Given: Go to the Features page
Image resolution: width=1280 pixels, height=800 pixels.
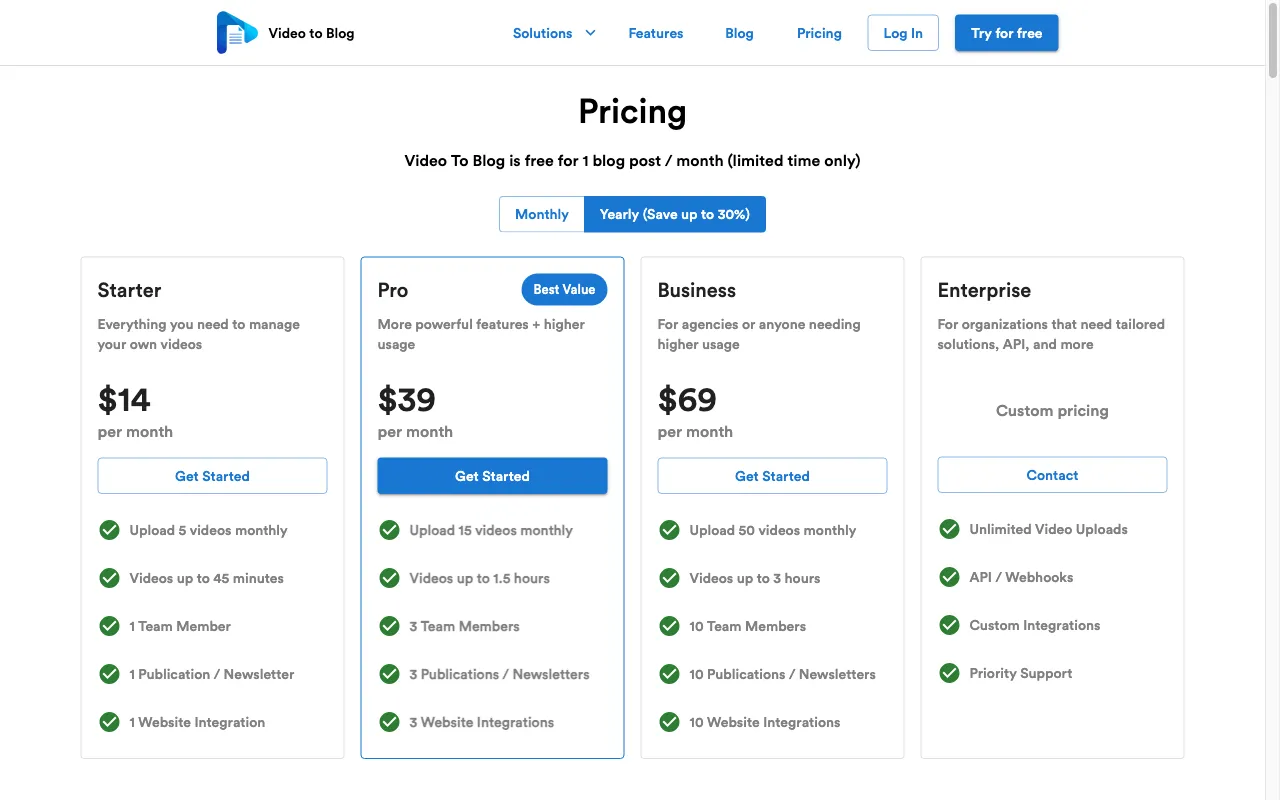Looking at the screenshot, I should coord(656,33).
